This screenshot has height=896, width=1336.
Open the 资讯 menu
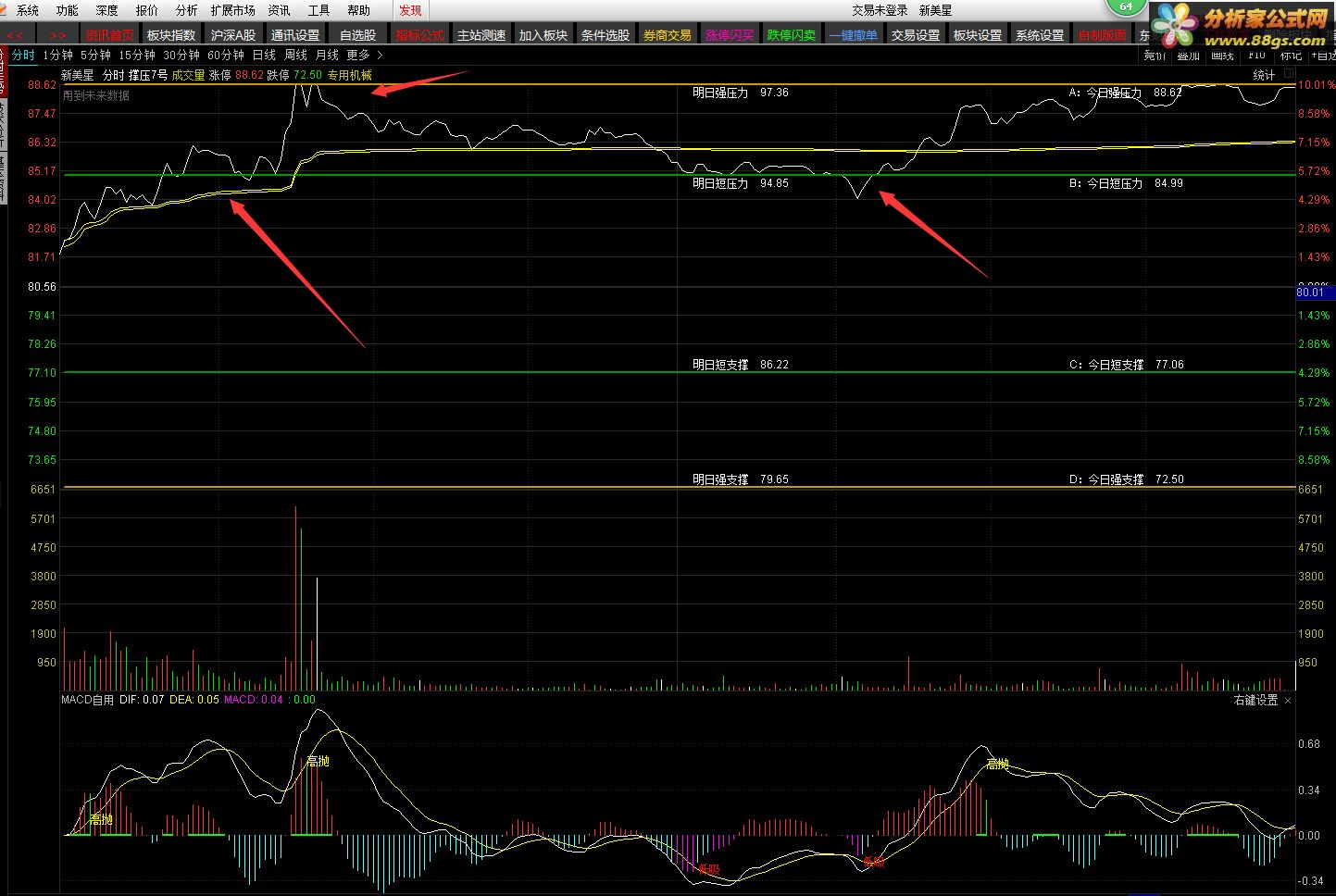pos(279,10)
